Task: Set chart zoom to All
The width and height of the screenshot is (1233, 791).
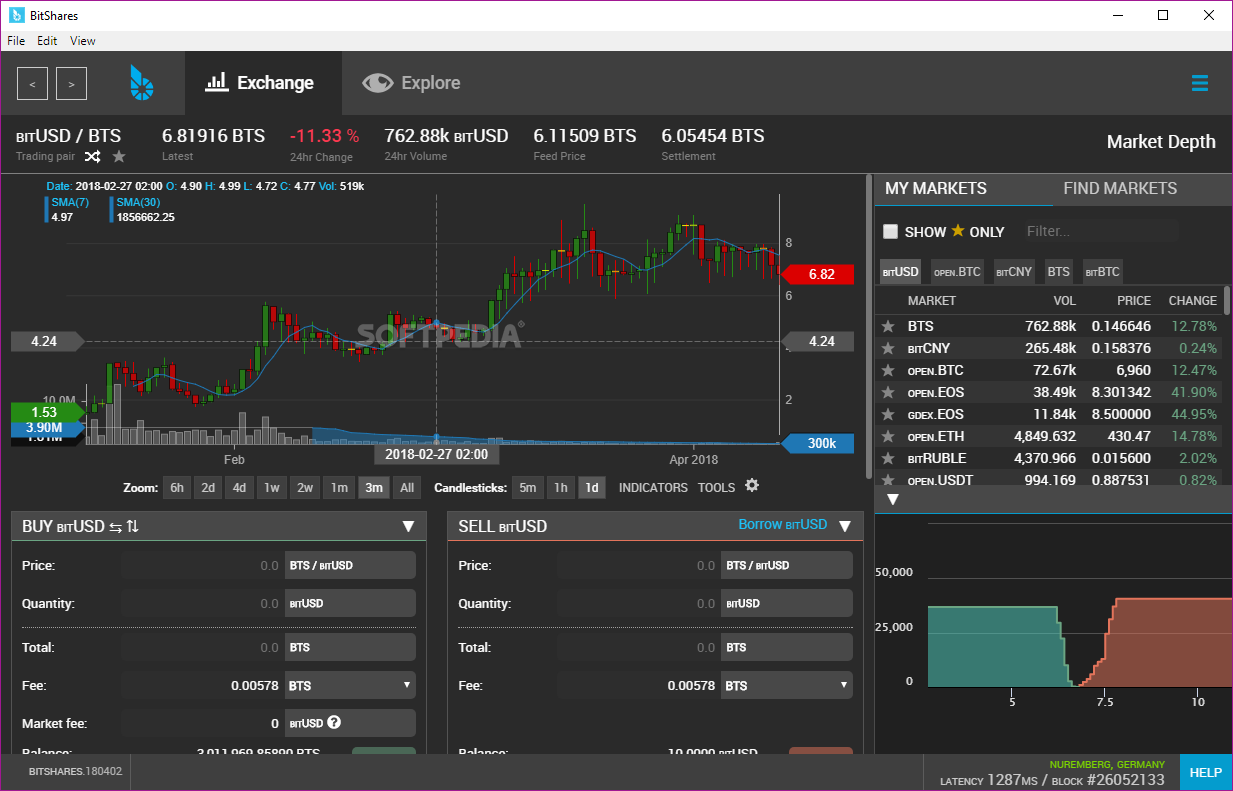Action: coord(406,488)
